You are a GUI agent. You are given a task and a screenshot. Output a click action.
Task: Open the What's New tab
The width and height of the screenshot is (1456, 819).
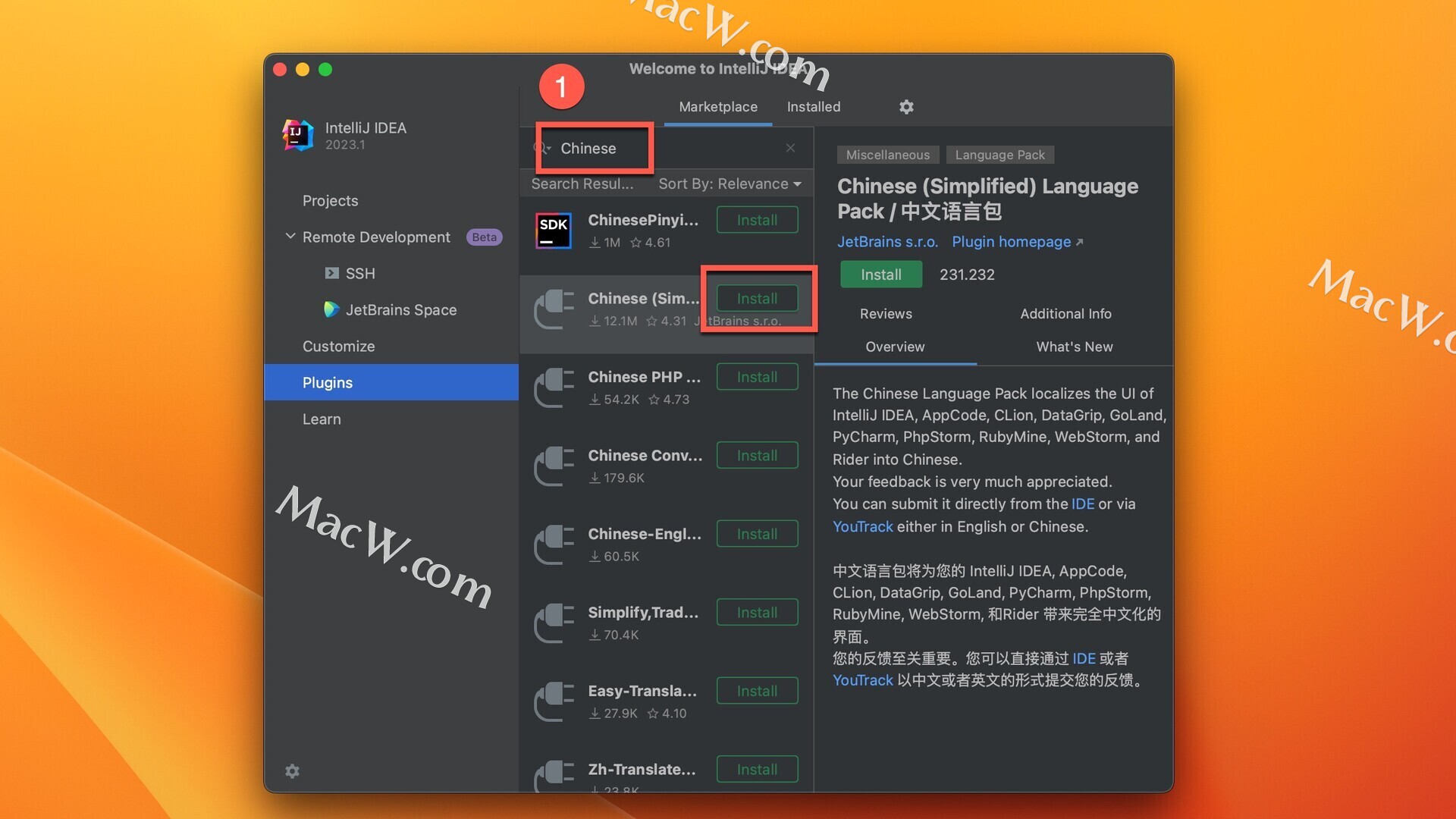[x=1075, y=347]
